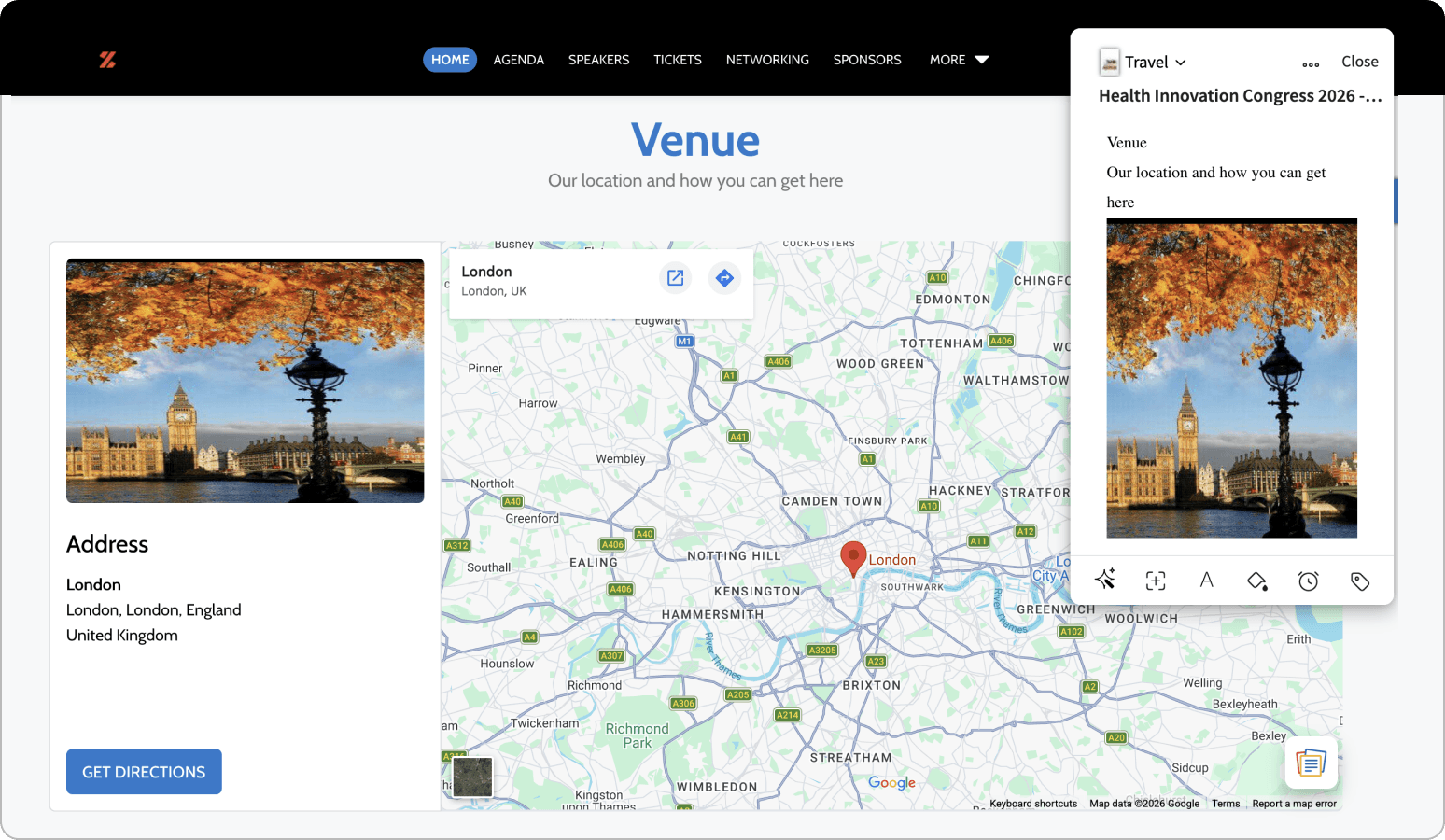Open the SPEAKERS page
Screen dimensions: 1445x840
599,60
